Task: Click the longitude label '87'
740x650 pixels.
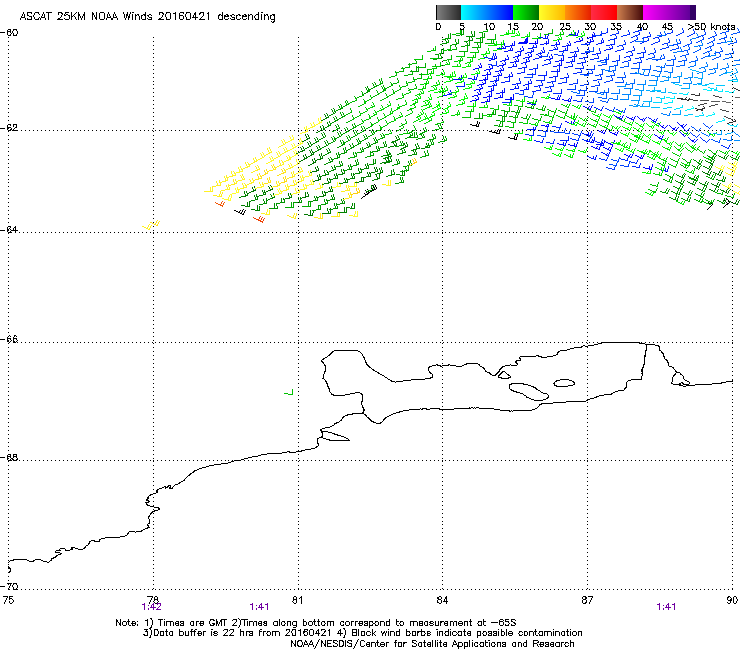Action: pyautogui.click(x=587, y=600)
